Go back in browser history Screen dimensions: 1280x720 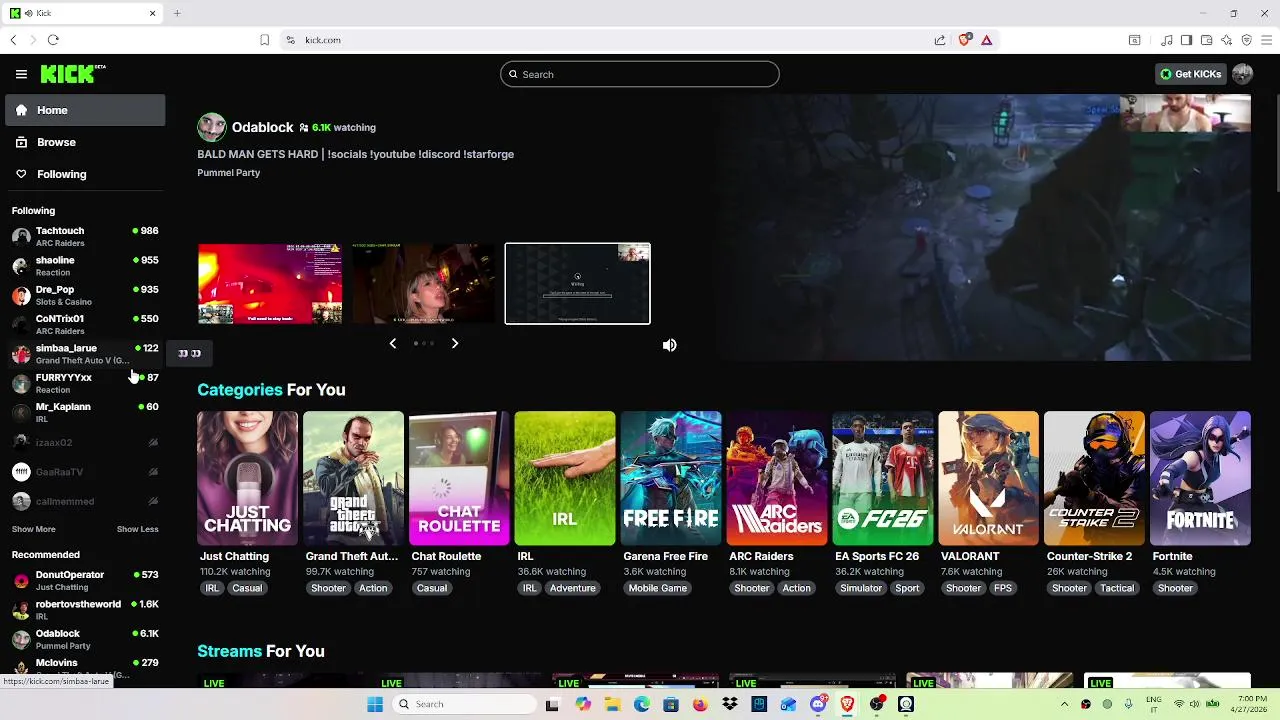(x=13, y=40)
